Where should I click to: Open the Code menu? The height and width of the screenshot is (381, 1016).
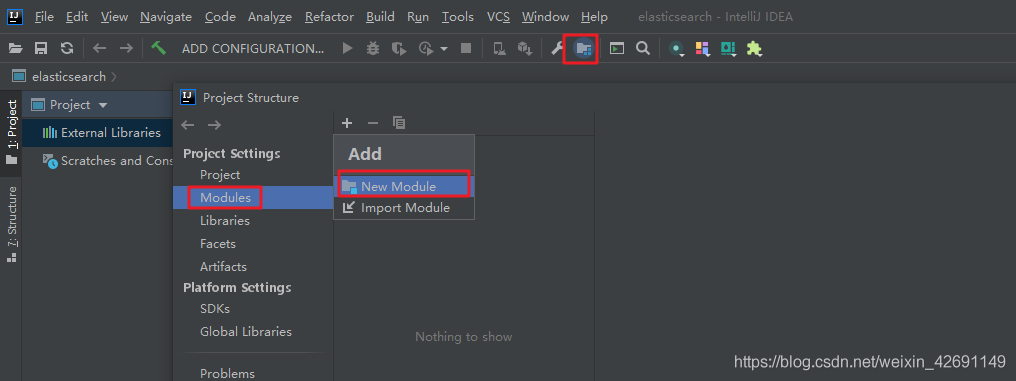click(x=220, y=17)
